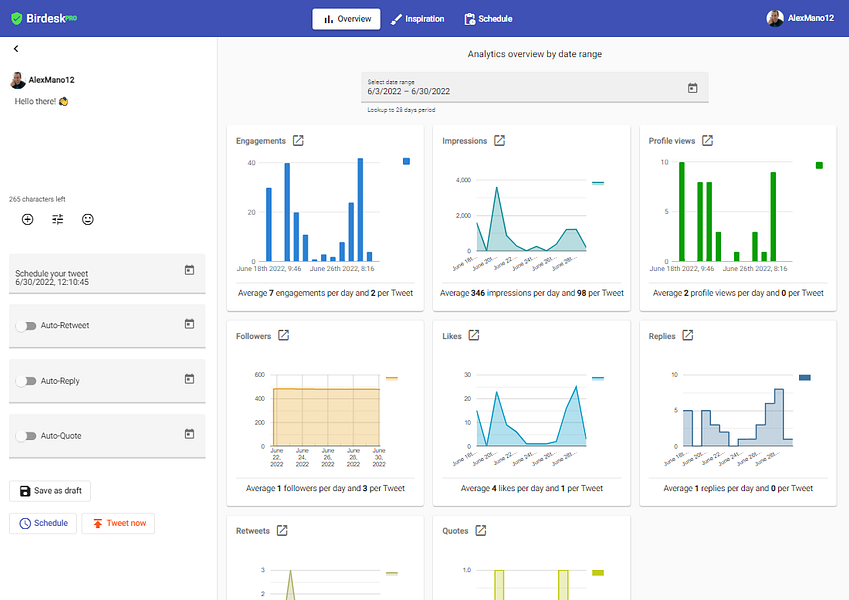
Task: Open calendar icon in Auto-Reply row
Action: tap(189, 379)
